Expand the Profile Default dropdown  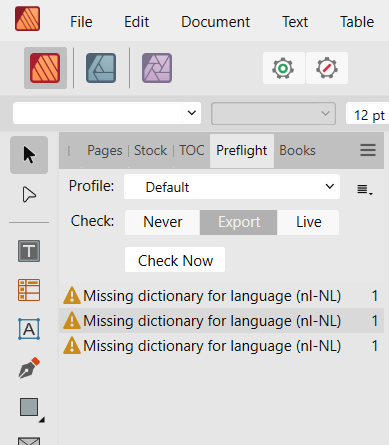point(232,187)
